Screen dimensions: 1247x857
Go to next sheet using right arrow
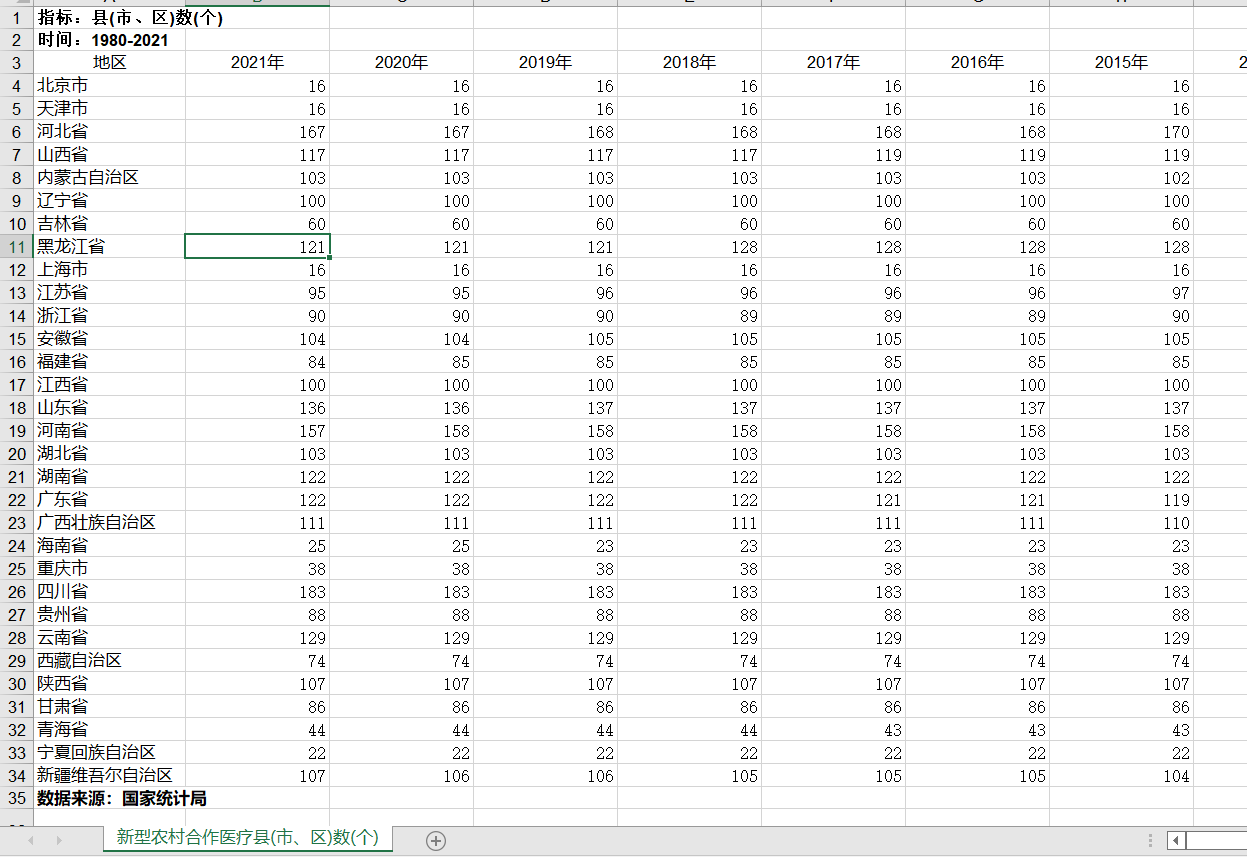pos(59,841)
